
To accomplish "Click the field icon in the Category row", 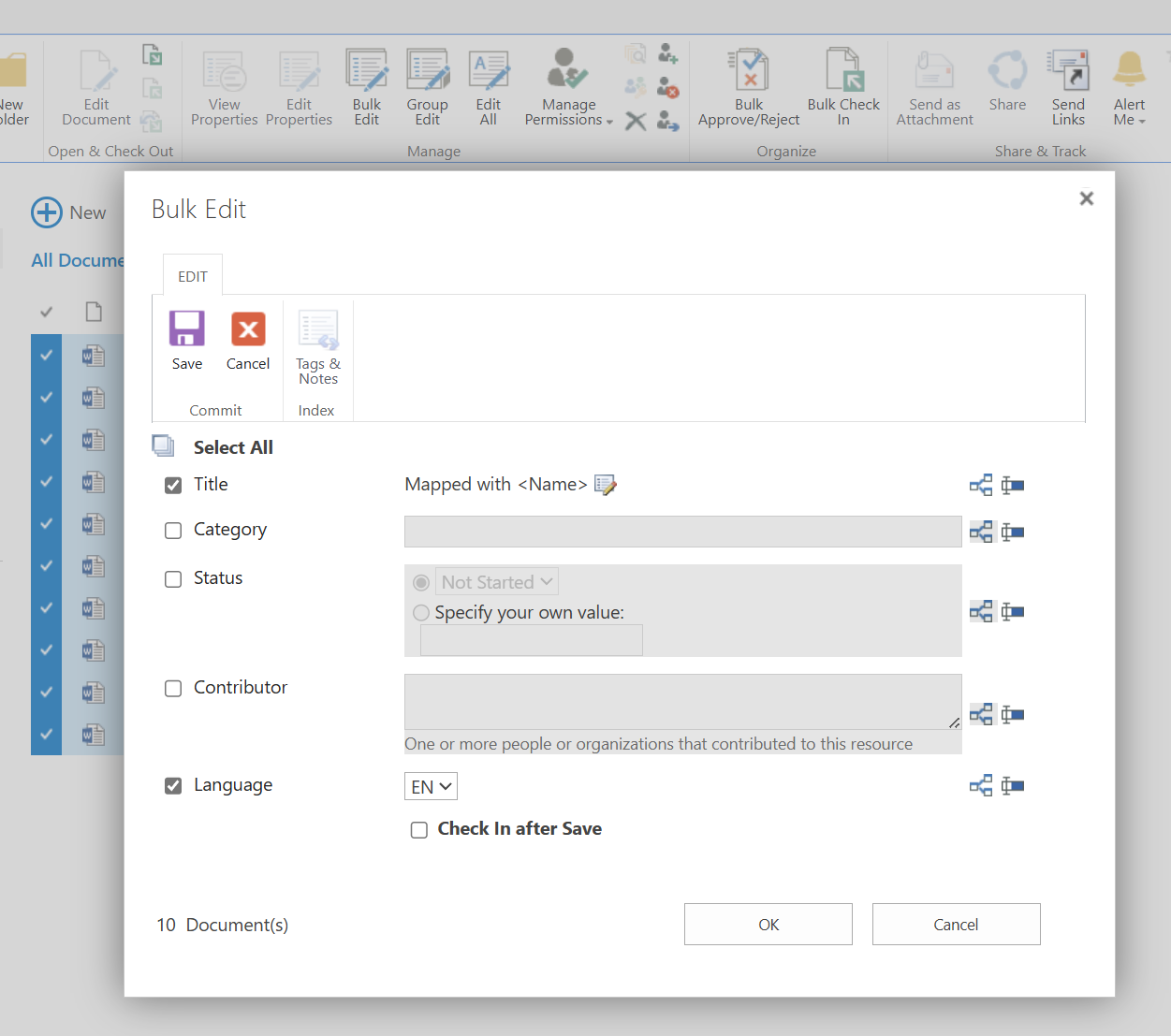I will [1013, 532].
